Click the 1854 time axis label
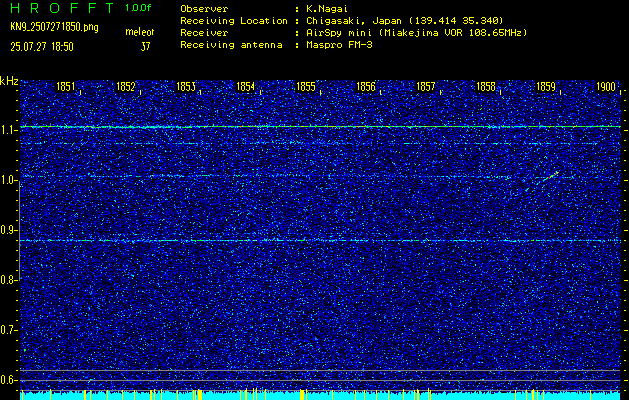 click(x=246, y=87)
